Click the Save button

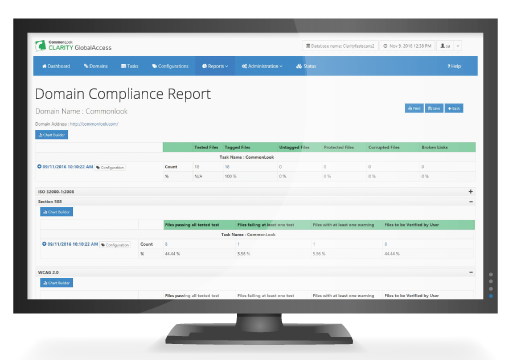click(x=434, y=108)
